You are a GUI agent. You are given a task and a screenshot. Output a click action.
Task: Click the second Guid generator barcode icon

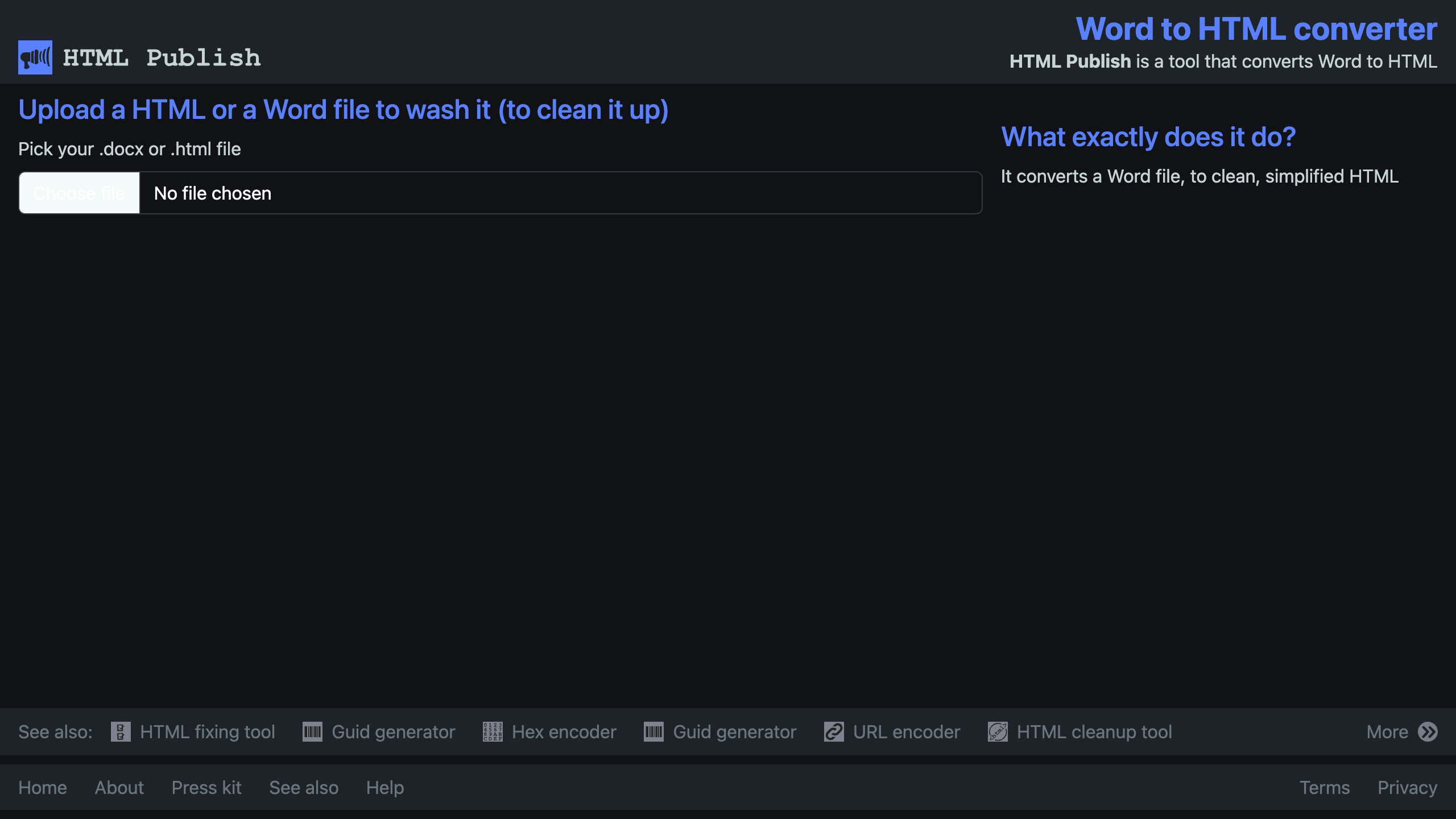653,731
